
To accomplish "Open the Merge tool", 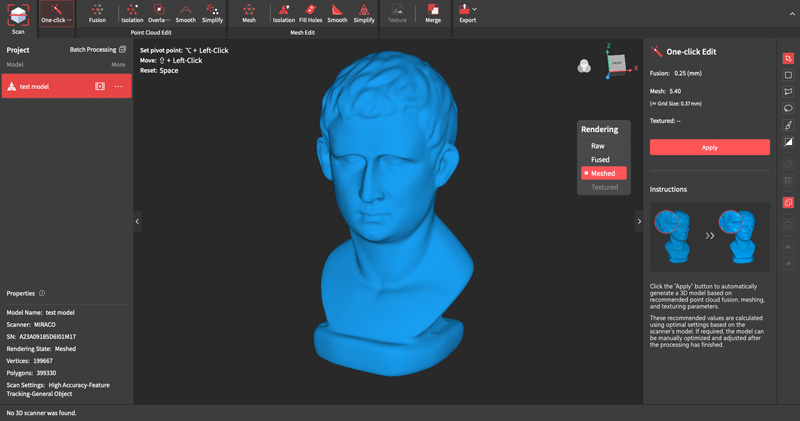I will point(433,14).
